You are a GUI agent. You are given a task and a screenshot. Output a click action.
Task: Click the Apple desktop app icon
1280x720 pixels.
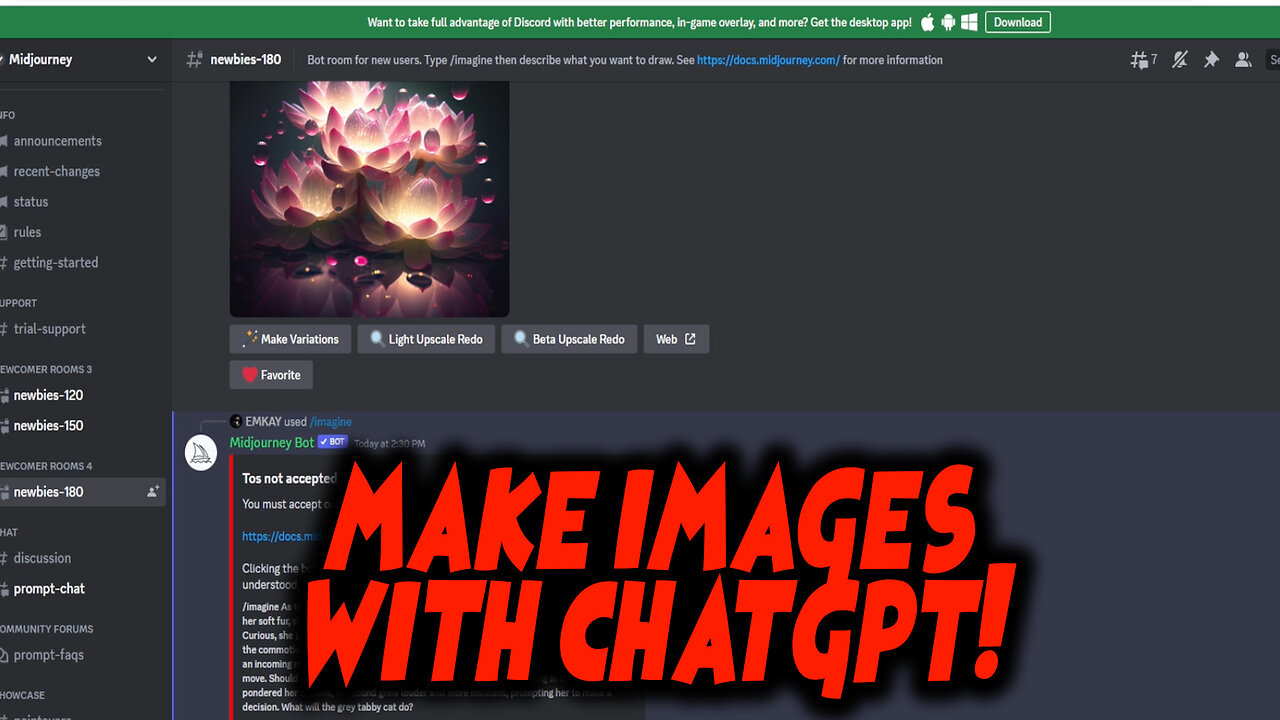(927, 22)
